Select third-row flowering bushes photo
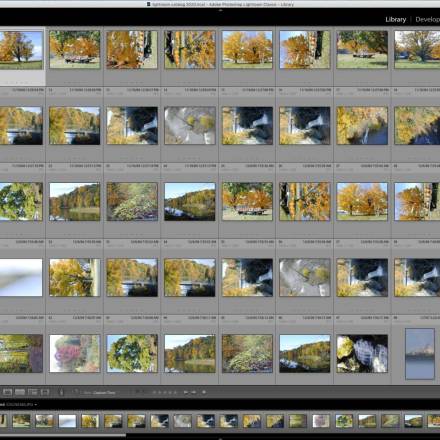Viewport: 440px width, 440px height. point(132,202)
